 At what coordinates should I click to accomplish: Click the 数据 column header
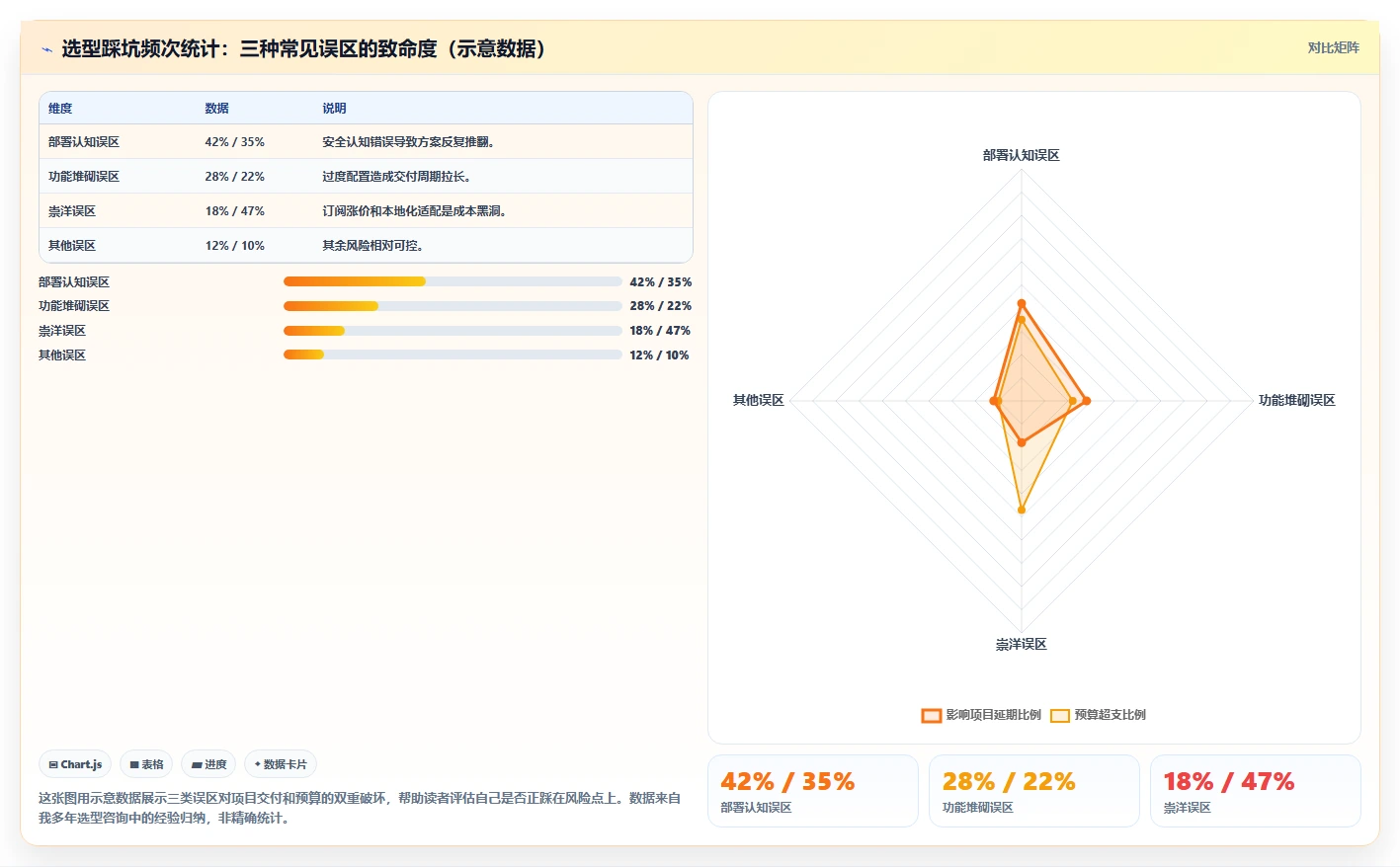click(x=216, y=109)
